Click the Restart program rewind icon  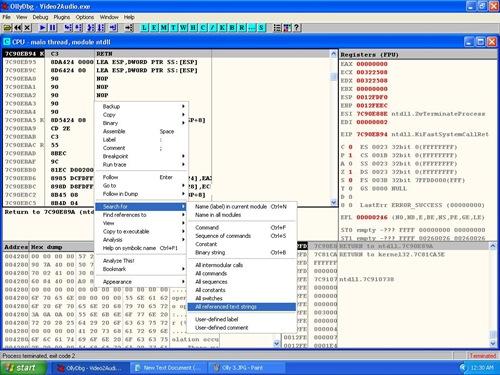(18, 28)
